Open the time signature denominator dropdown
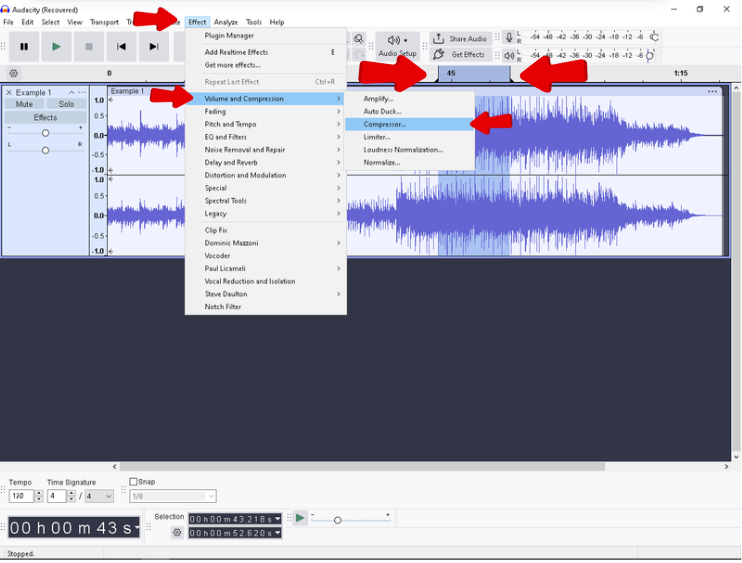The height and width of the screenshot is (563, 742). [x=100, y=496]
